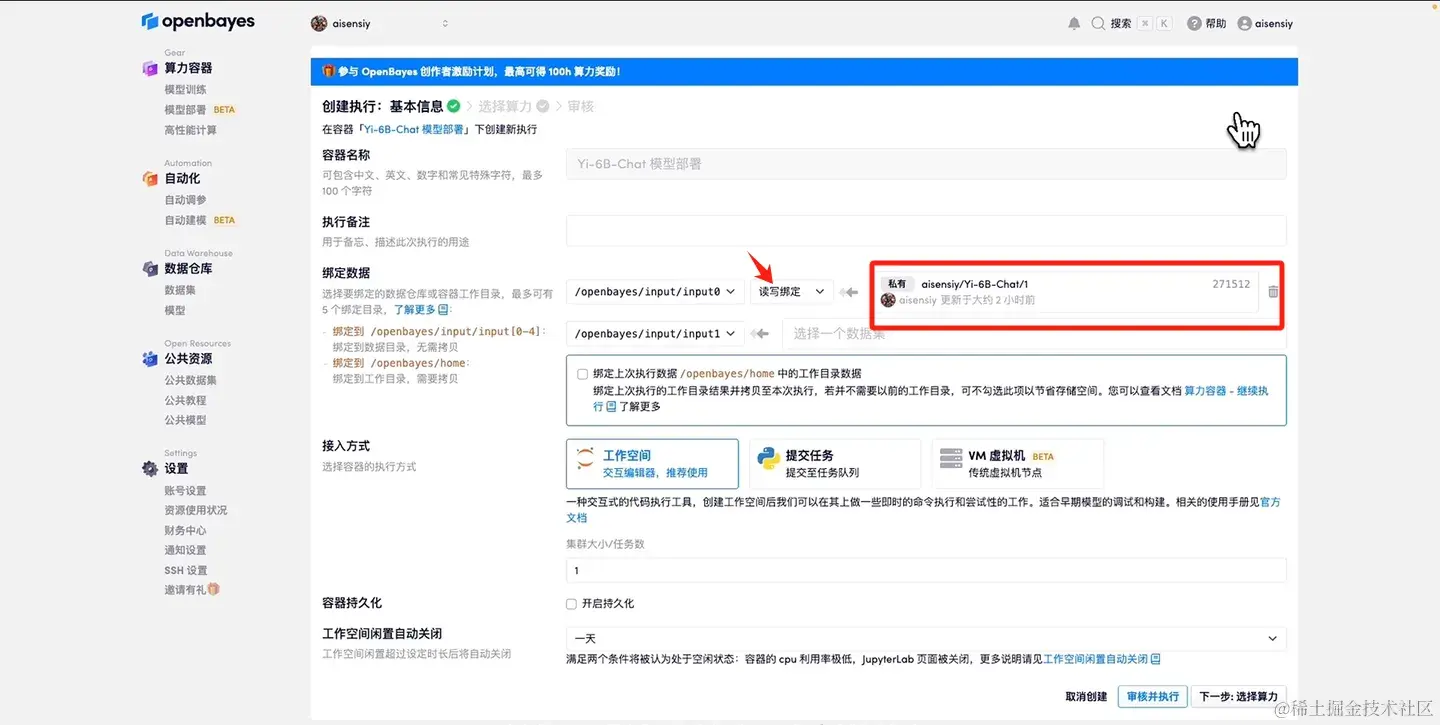Click the 执行备注 input field
The width and height of the screenshot is (1440, 725).
(926, 231)
